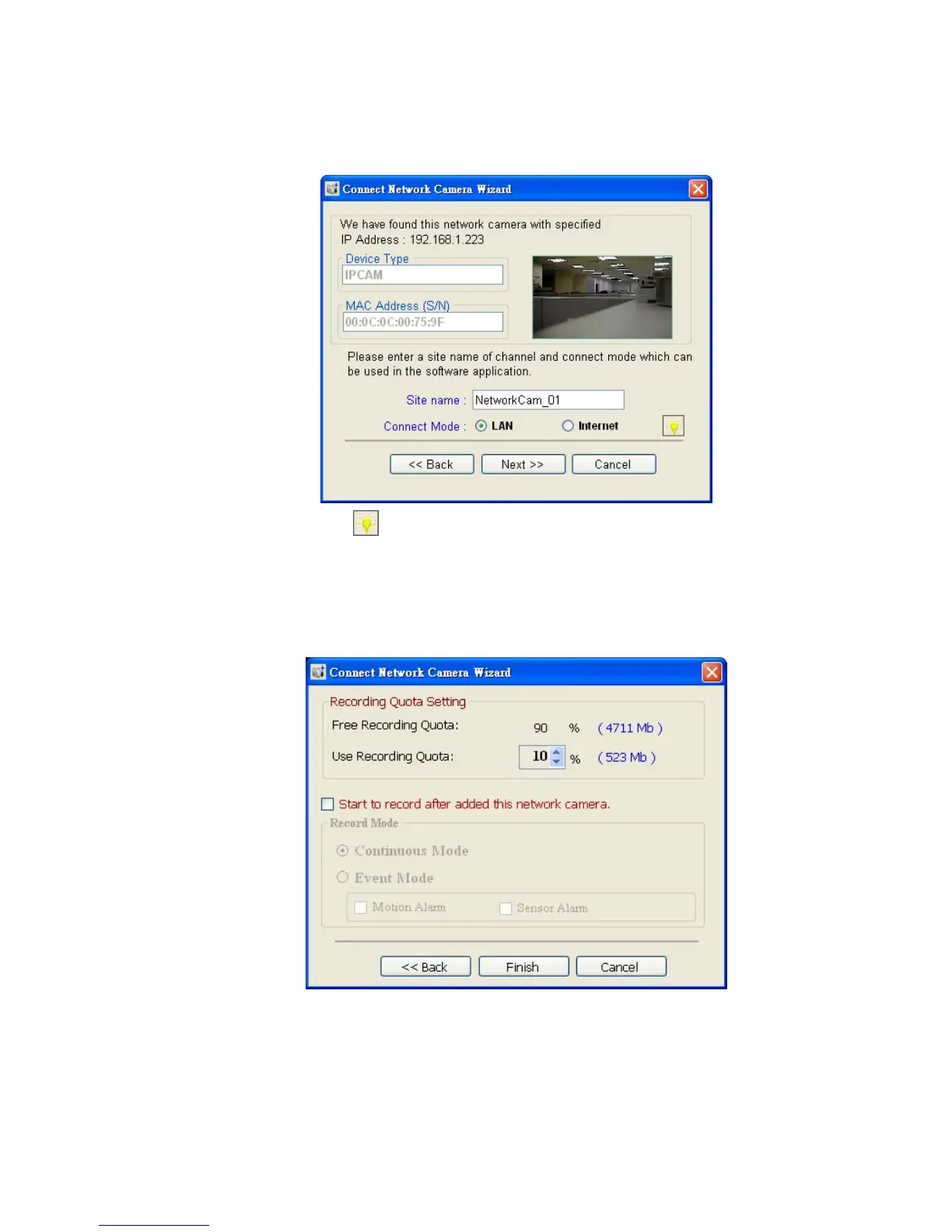This screenshot has height=1232, width=952.
Task: Click the 'Free Recording Quota:' label
Action: (395, 726)
